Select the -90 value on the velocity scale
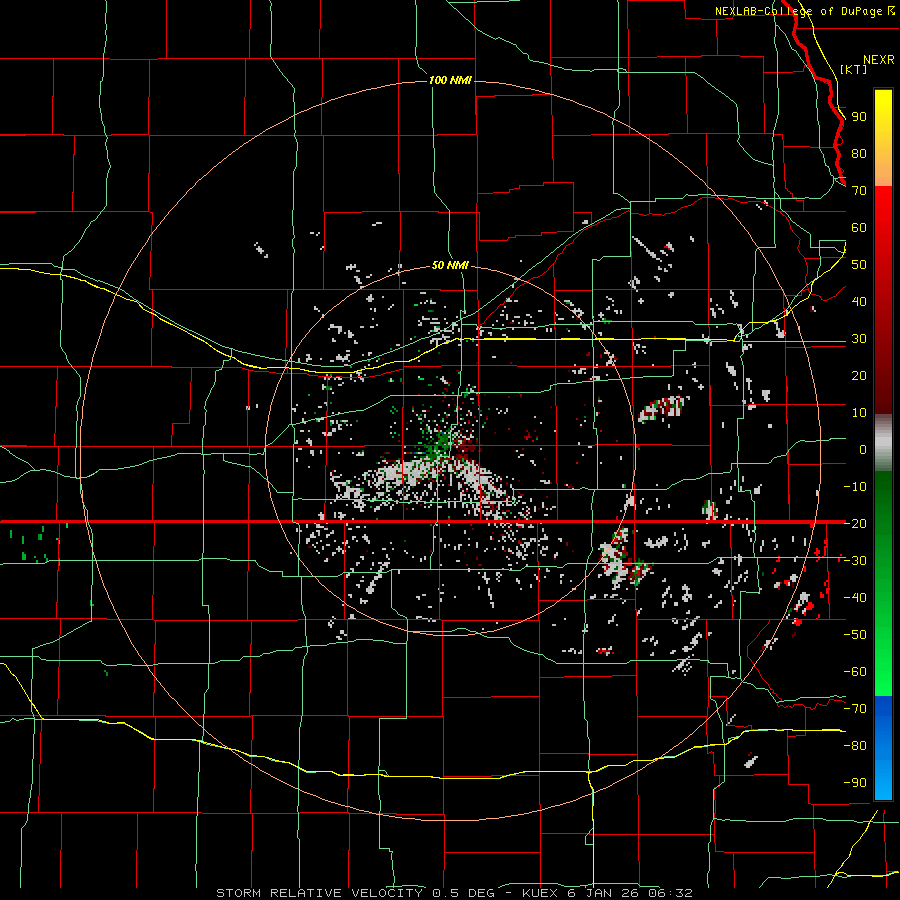Screen dimensions: 900x900 [x=855, y=783]
